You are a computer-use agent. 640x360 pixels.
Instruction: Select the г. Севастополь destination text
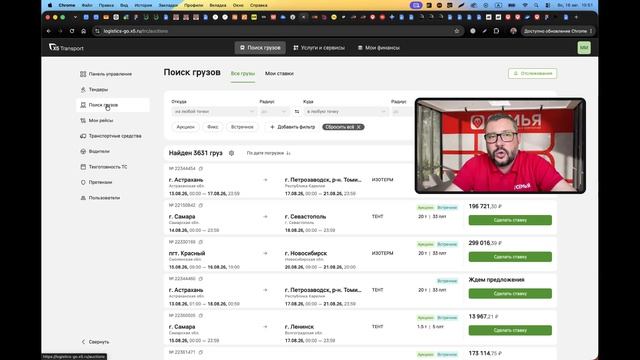tap(305, 217)
